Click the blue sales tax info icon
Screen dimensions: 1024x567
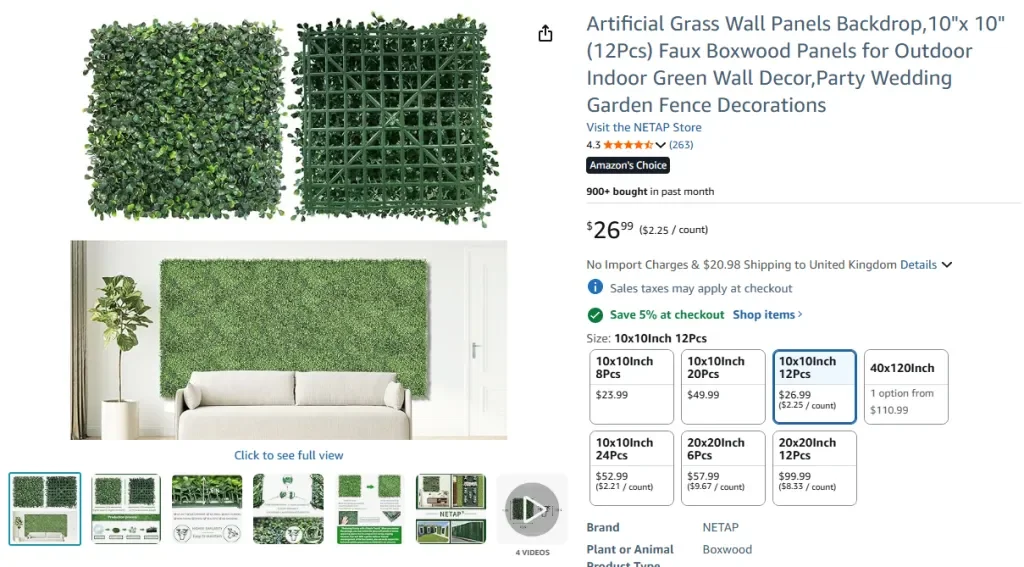pos(595,288)
